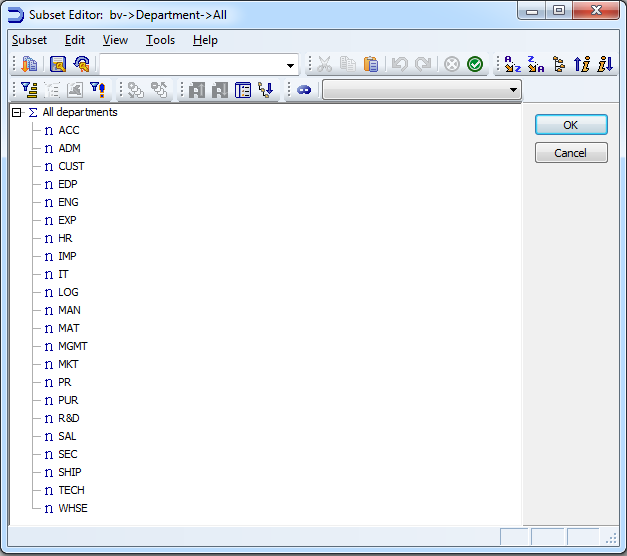Select the MKT element
Screen dimensions: 627x556
(68, 364)
